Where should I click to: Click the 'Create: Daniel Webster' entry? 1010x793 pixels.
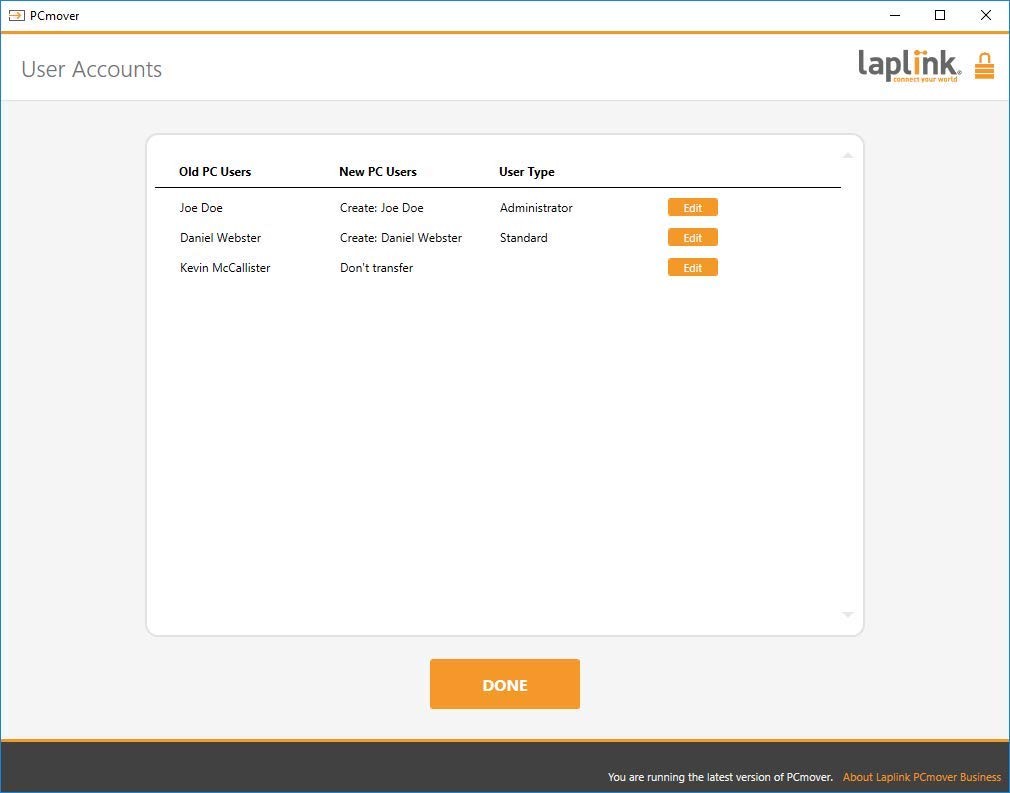point(401,238)
